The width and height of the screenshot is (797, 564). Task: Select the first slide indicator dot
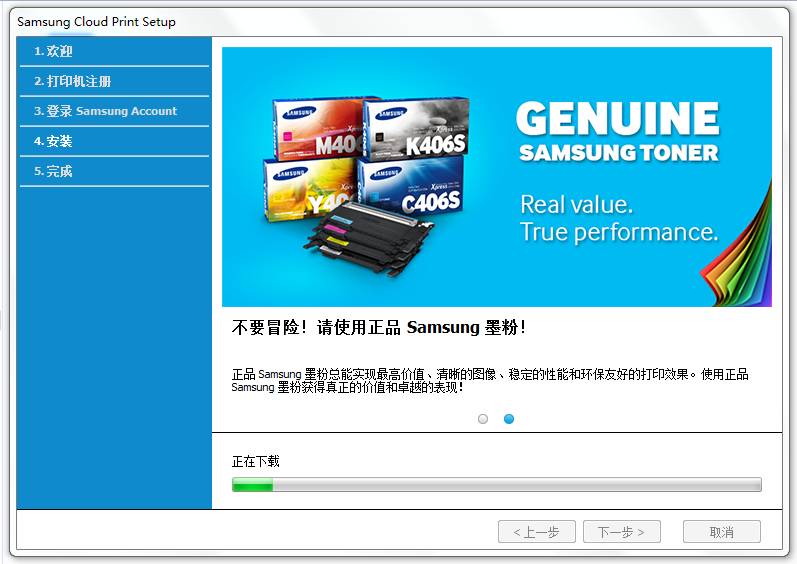483,419
